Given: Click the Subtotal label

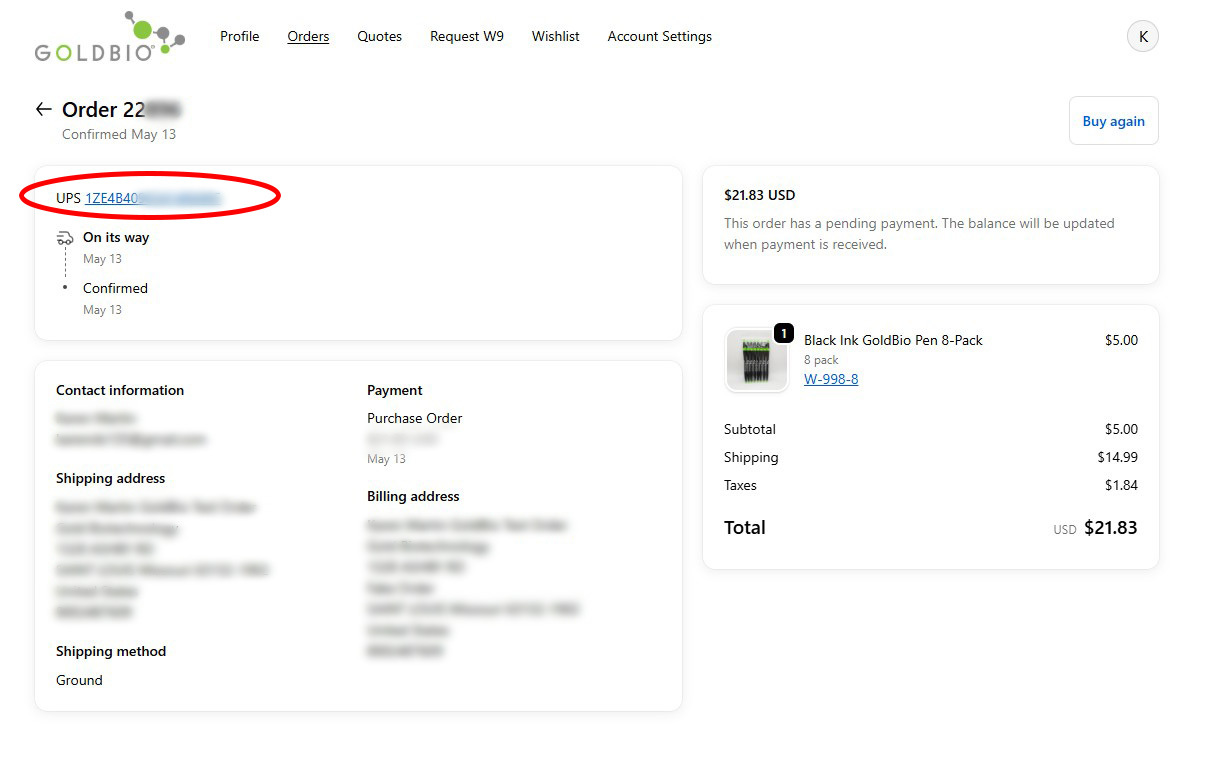Looking at the screenshot, I should 750,429.
